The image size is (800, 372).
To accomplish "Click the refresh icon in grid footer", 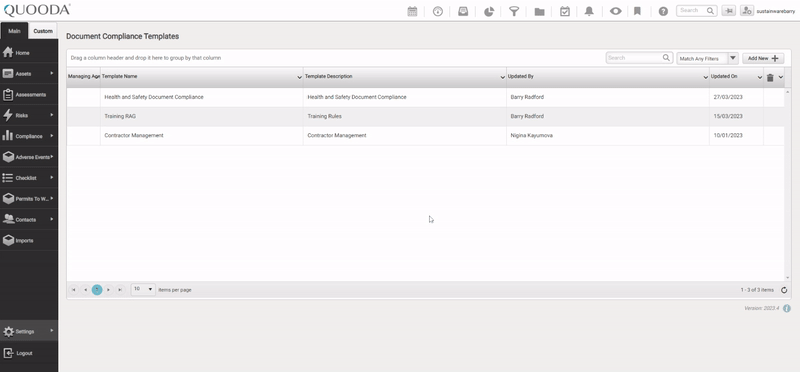I will pyautogui.click(x=784, y=290).
